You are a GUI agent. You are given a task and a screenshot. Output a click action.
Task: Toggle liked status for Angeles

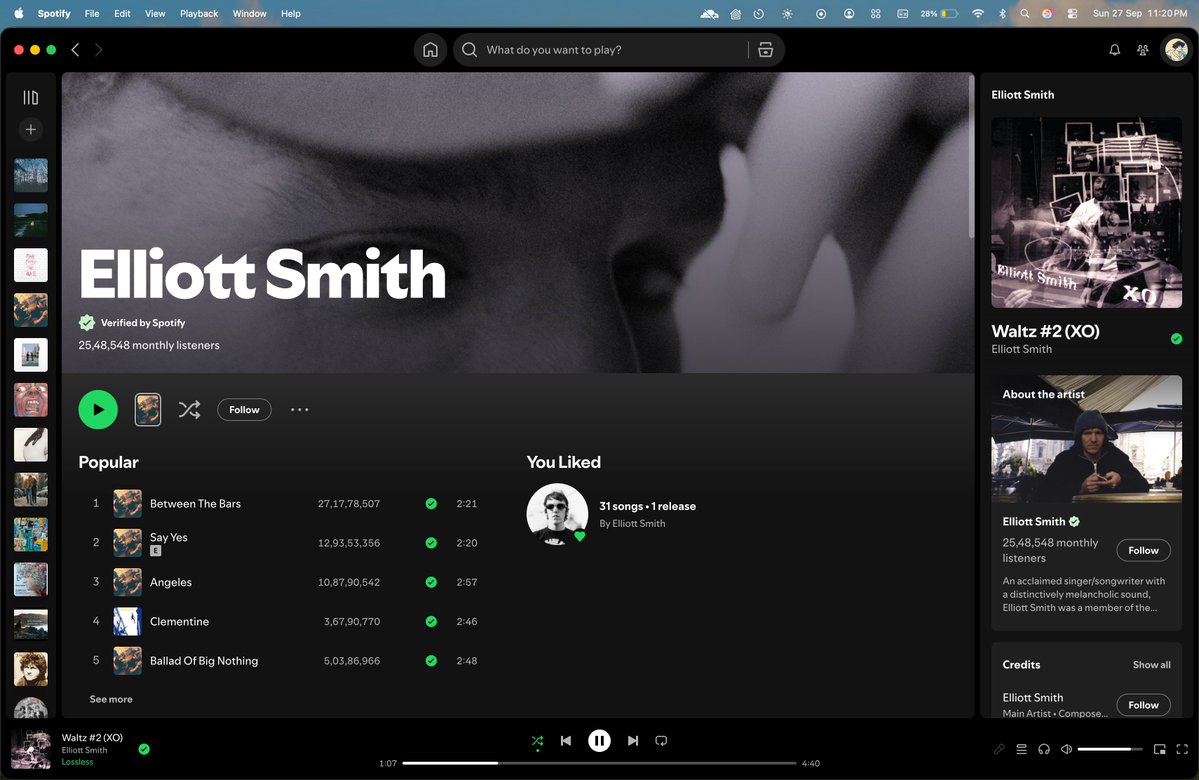coord(431,582)
